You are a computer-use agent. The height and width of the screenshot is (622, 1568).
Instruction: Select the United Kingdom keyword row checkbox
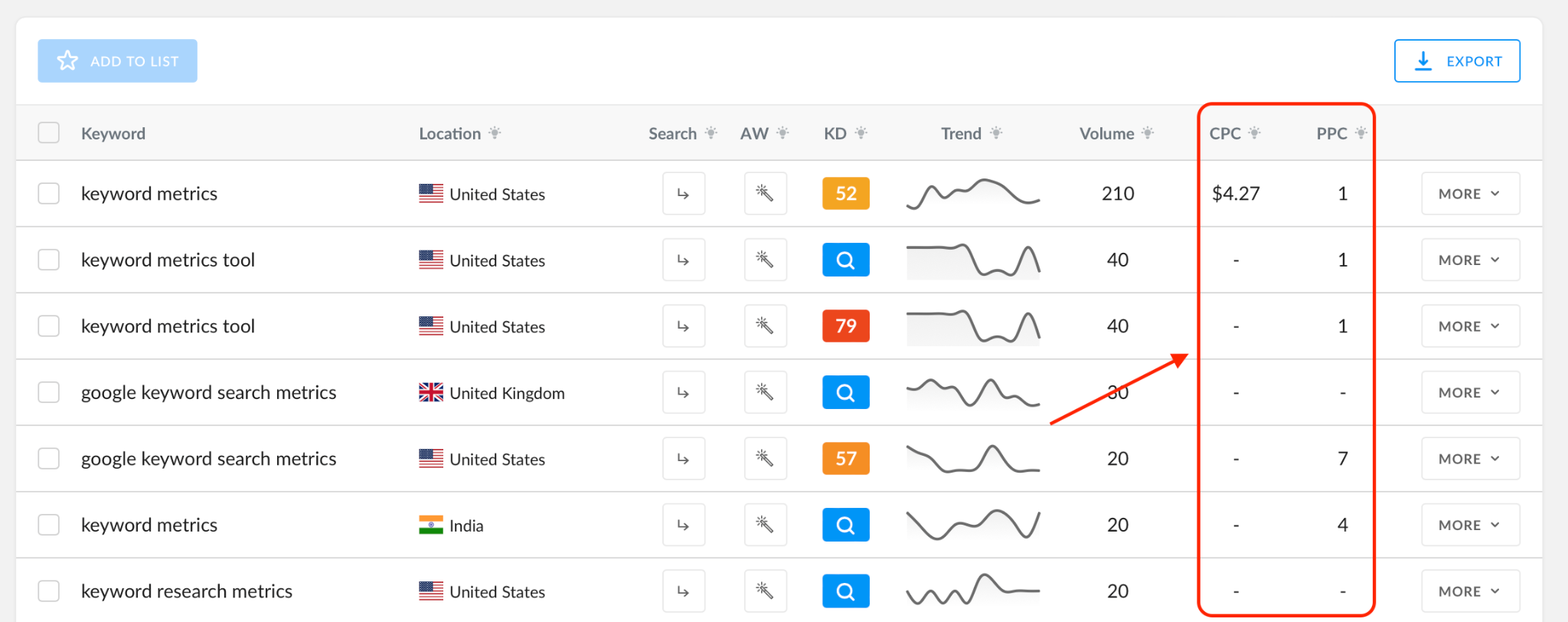49,392
